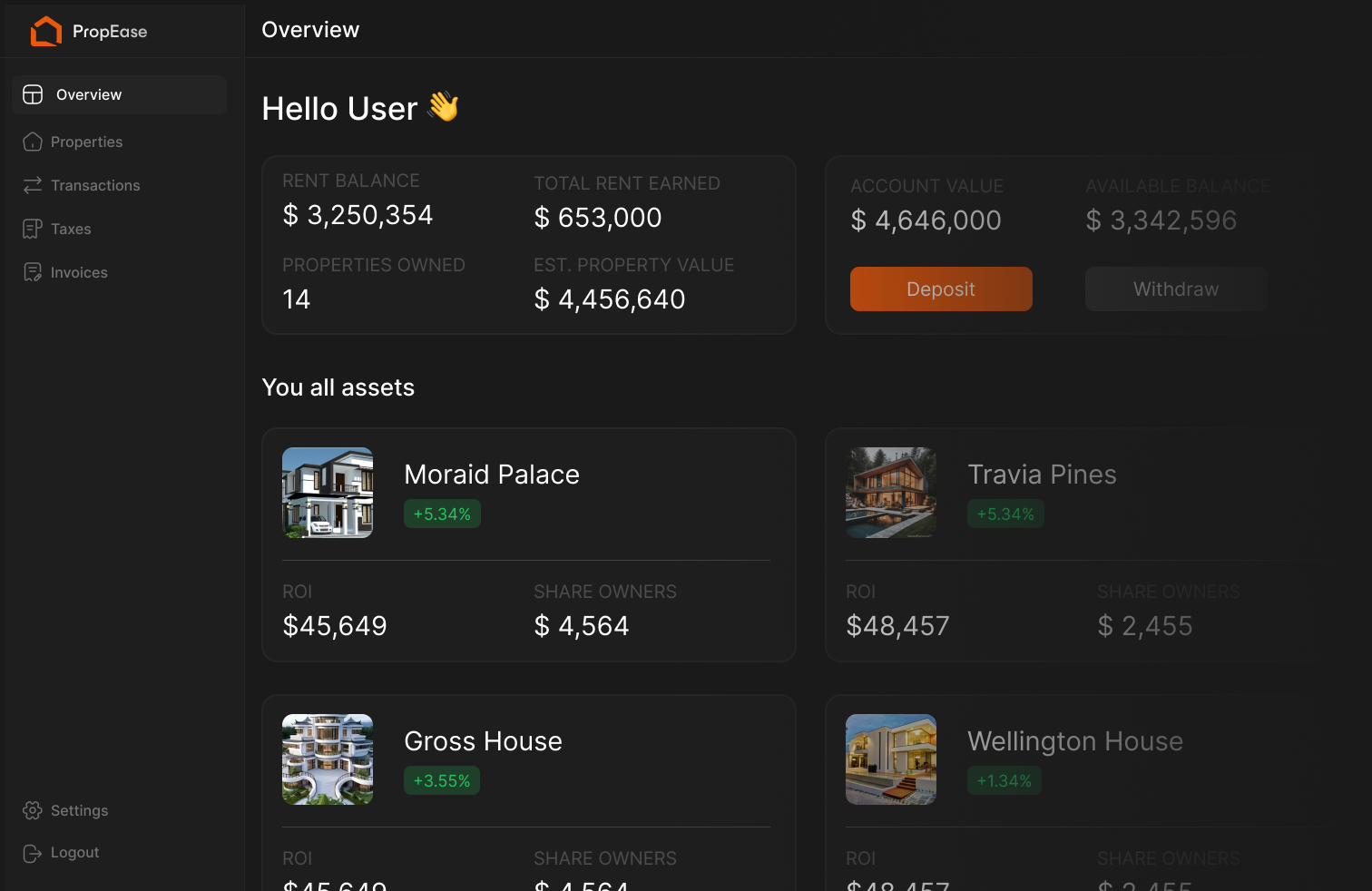This screenshot has height=891, width=1372.
Task: Select Settings at the bottom of sidebar
Action: 80,810
